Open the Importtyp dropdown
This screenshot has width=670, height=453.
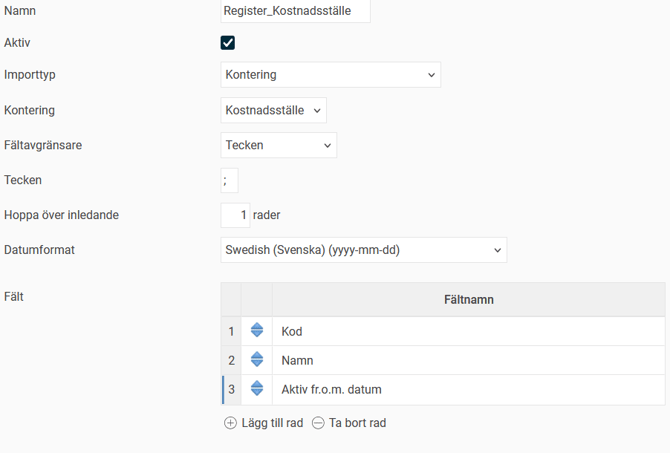tap(330, 75)
